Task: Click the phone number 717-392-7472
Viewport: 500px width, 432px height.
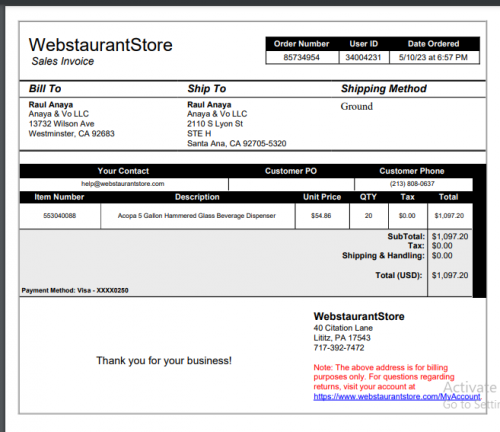Action: (x=339, y=348)
